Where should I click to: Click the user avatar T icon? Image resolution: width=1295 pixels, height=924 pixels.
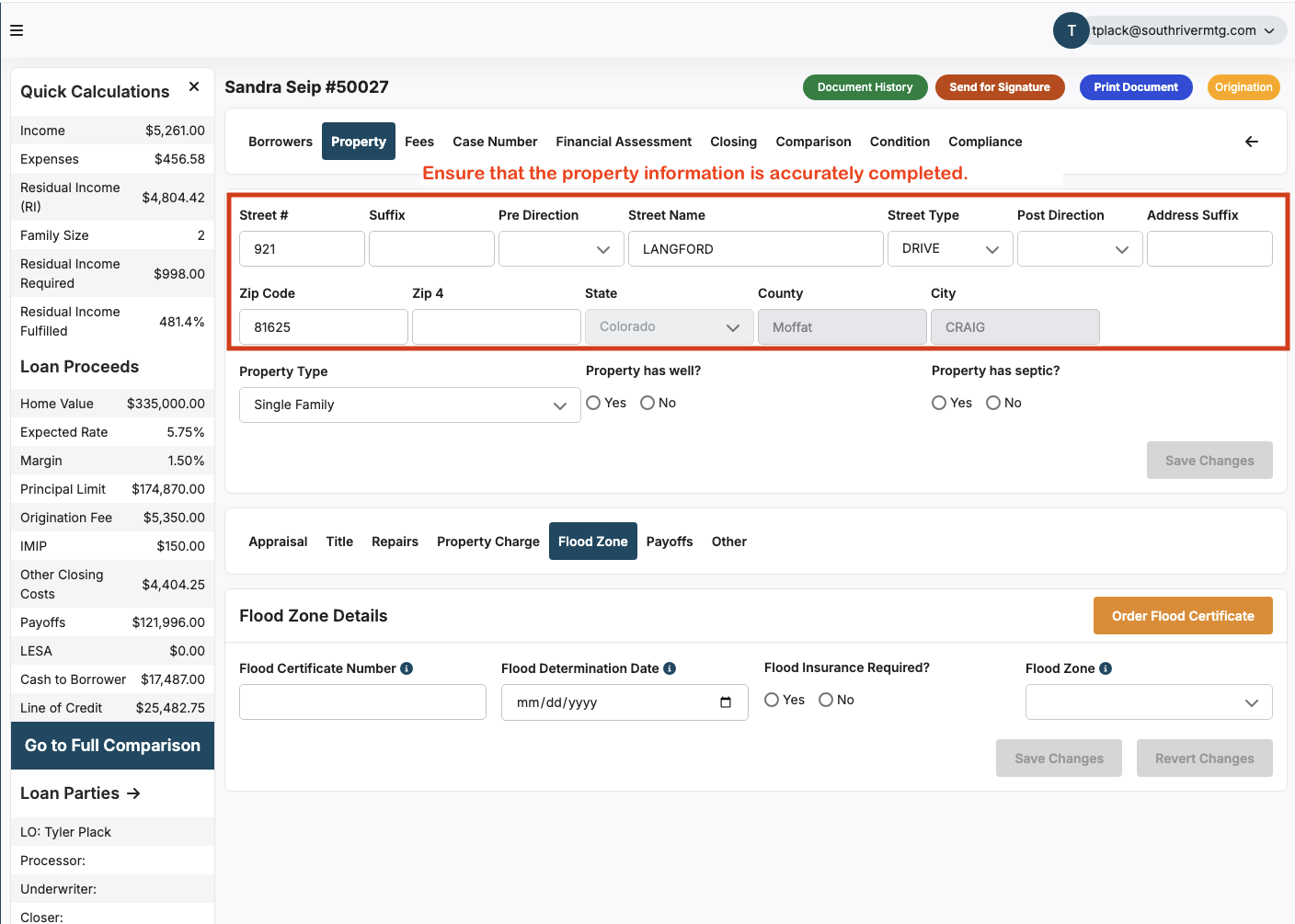coord(1071,30)
